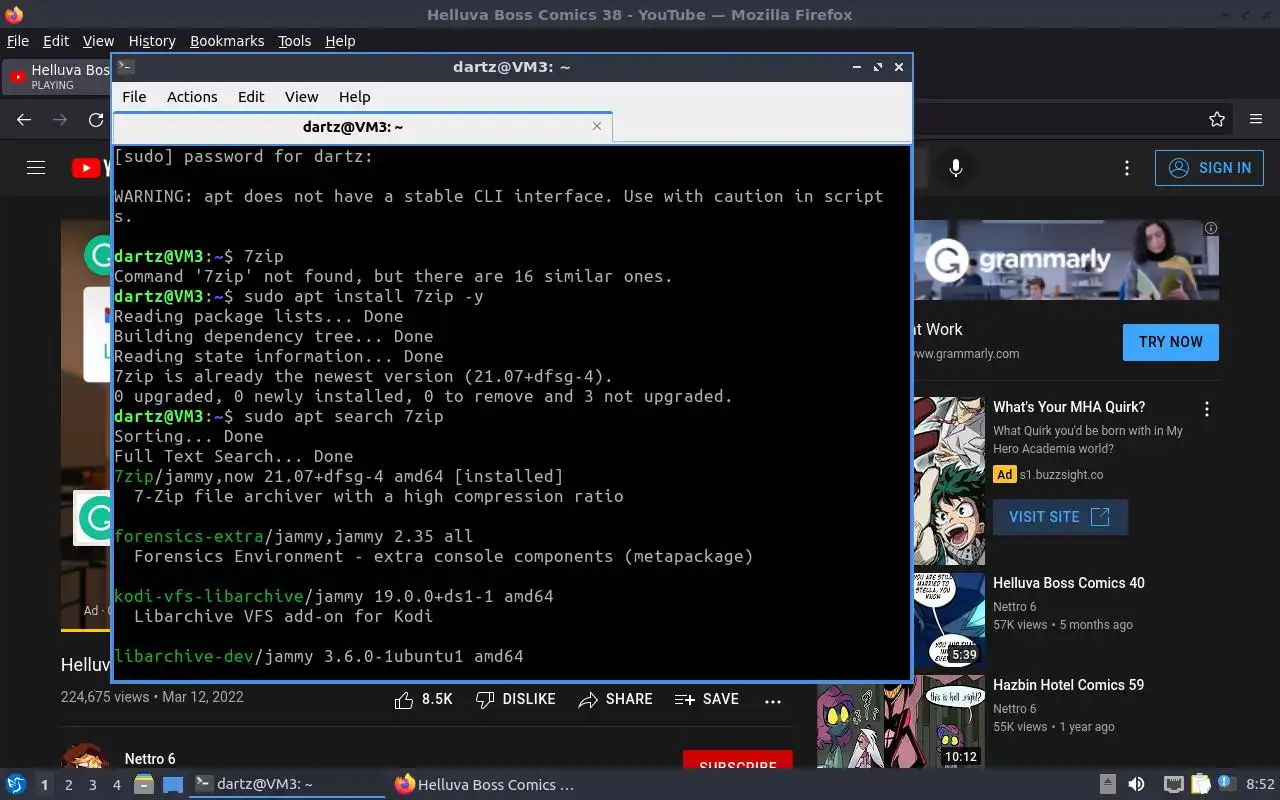This screenshot has height=800, width=1280.
Task: Switch to workspace 4 in the pager
Action: [x=117, y=785]
